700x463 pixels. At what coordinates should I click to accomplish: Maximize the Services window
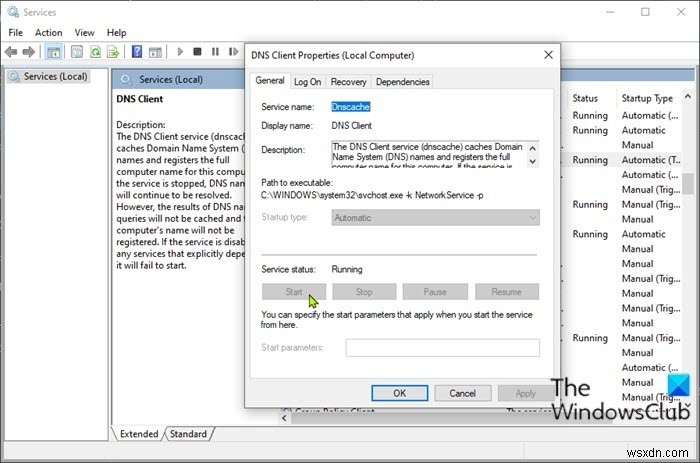645,12
